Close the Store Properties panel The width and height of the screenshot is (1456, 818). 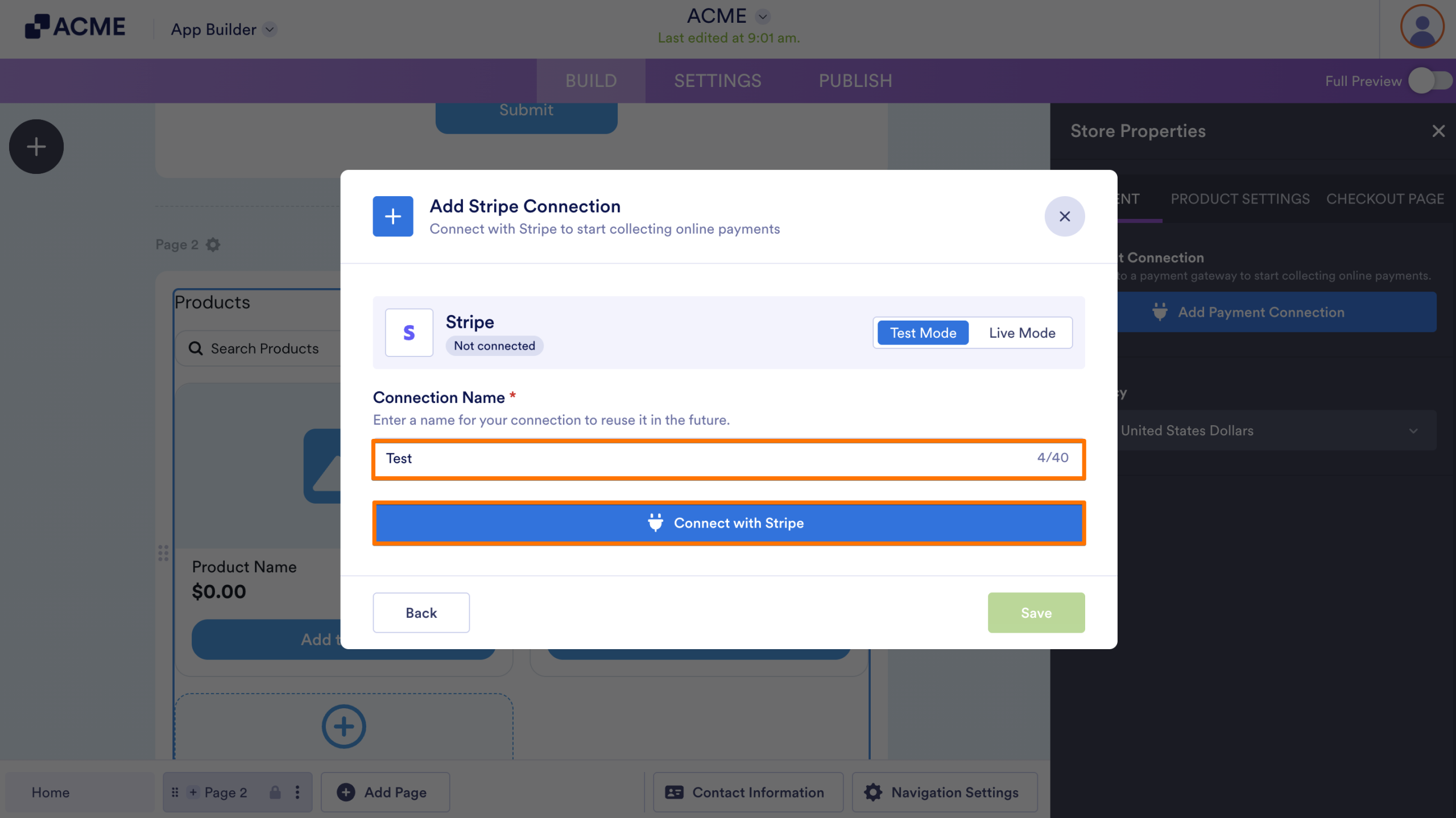[x=1438, y=131]
